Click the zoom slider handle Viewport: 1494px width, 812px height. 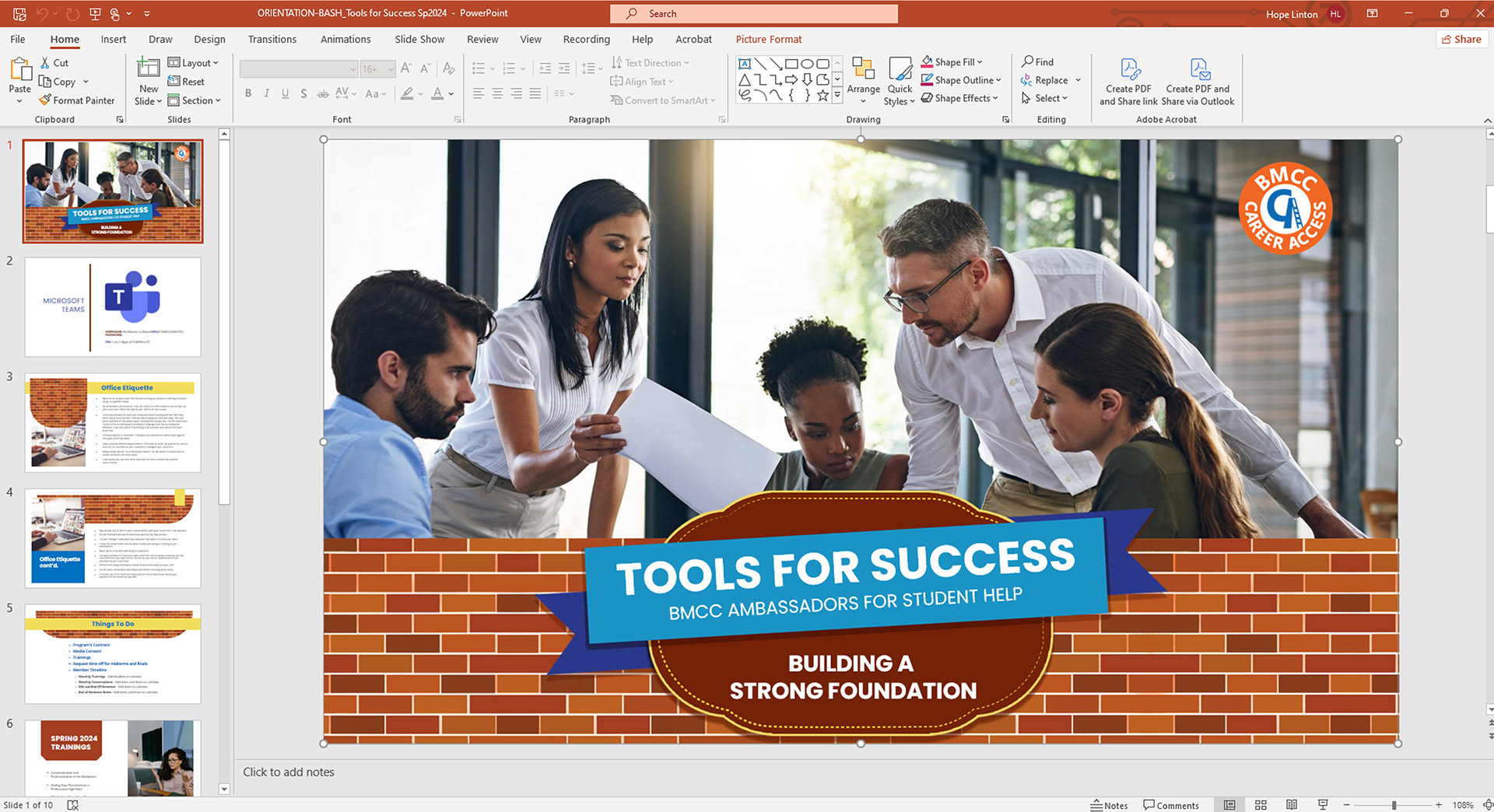pos(1394,805)
